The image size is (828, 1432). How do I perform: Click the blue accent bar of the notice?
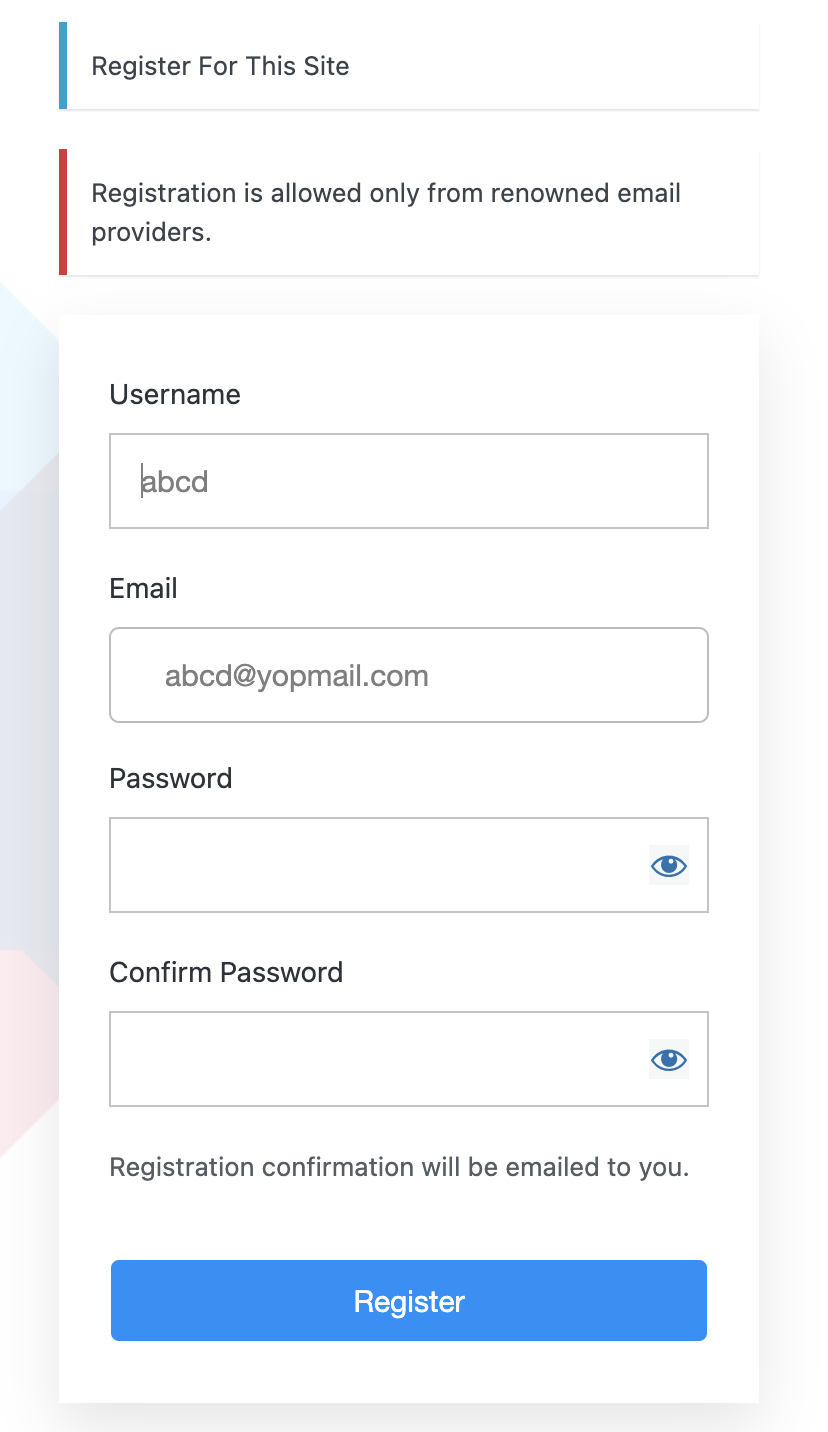tap(63, 66)
